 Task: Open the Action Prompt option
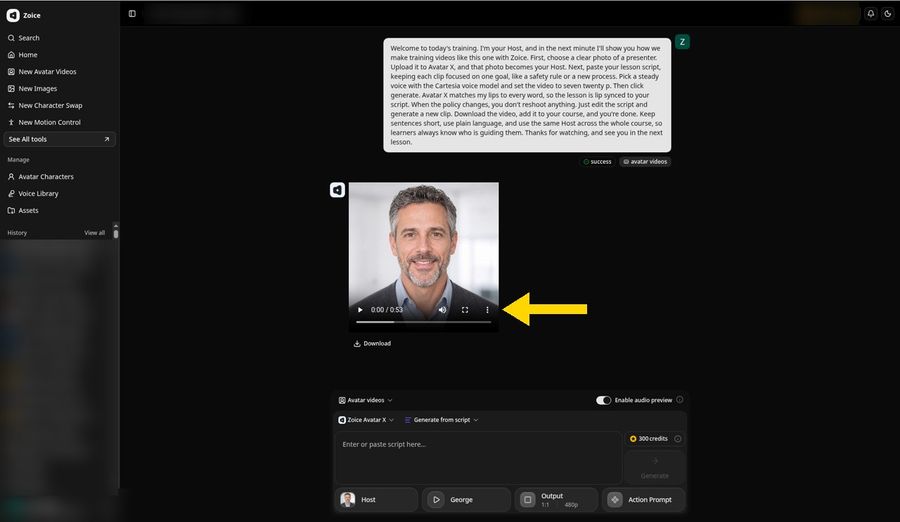click(x=643, y=500)
